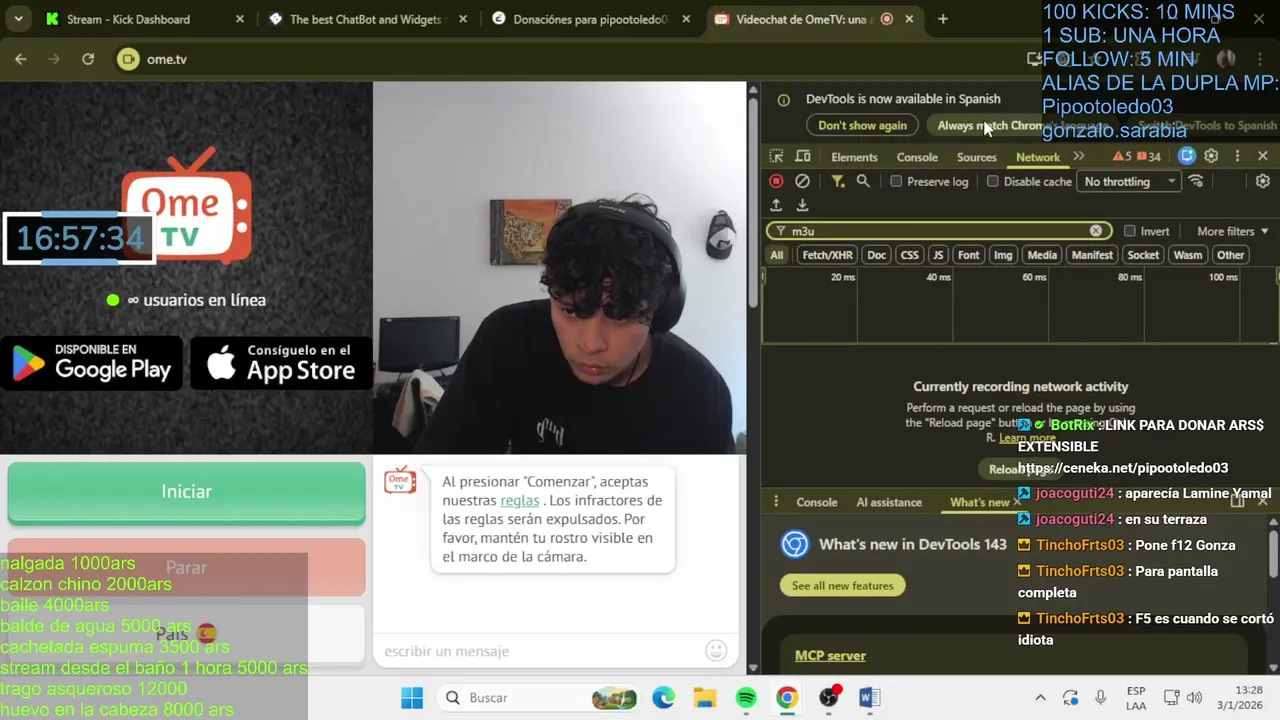Open the País country selector

186,633
